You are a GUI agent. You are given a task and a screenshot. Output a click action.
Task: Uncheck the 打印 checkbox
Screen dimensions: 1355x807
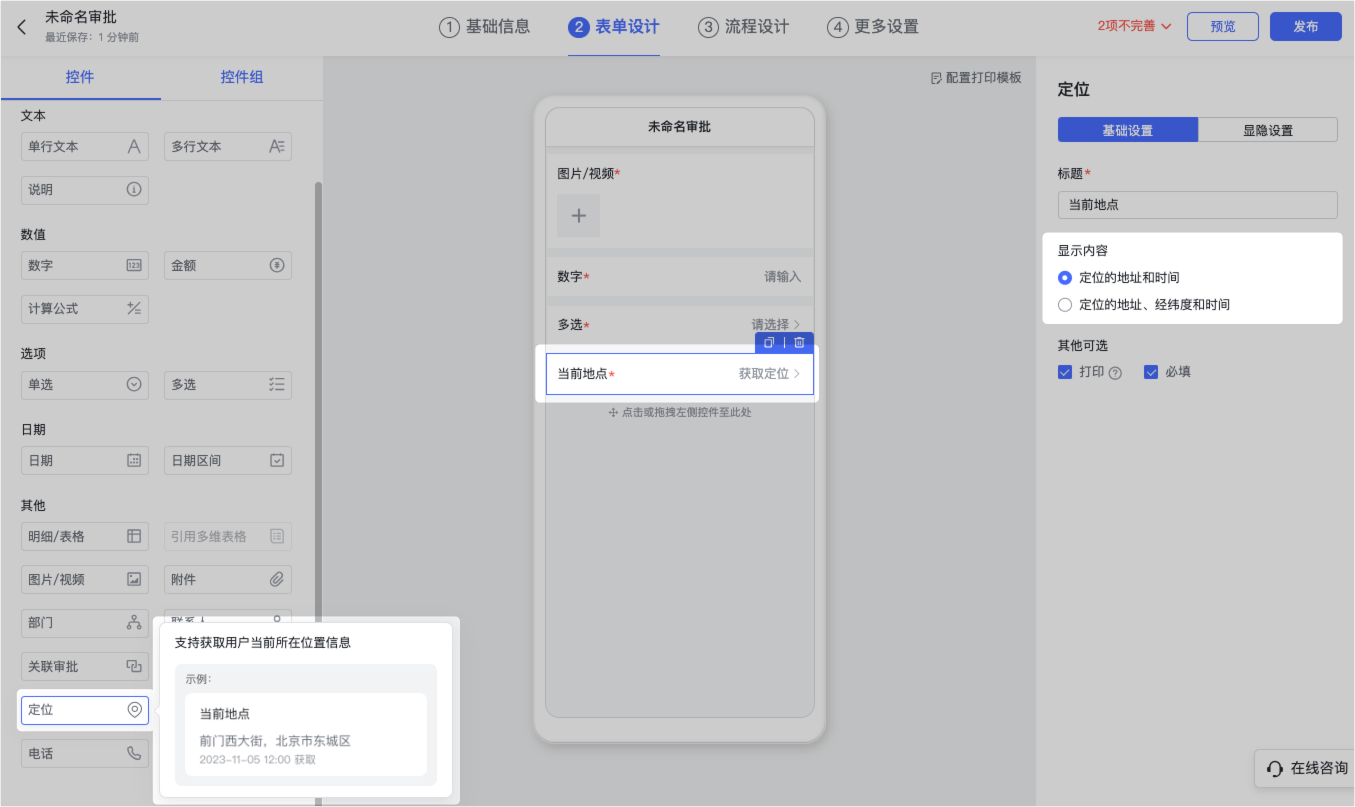click(x=1065, y=372)
